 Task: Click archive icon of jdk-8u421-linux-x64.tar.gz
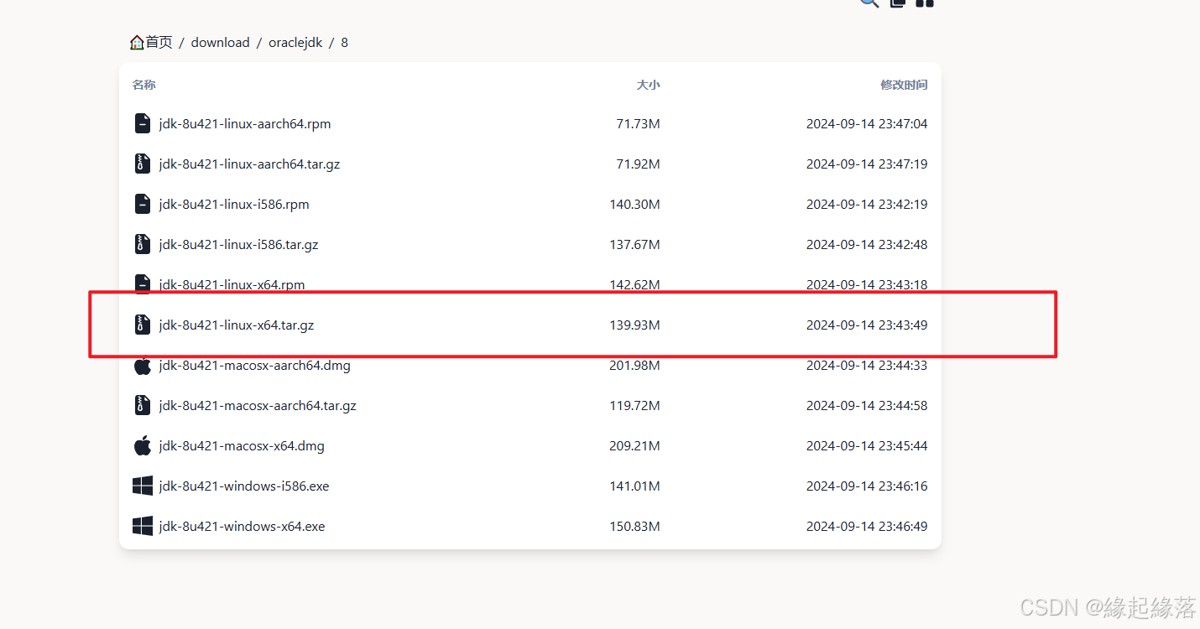point(142,325)
